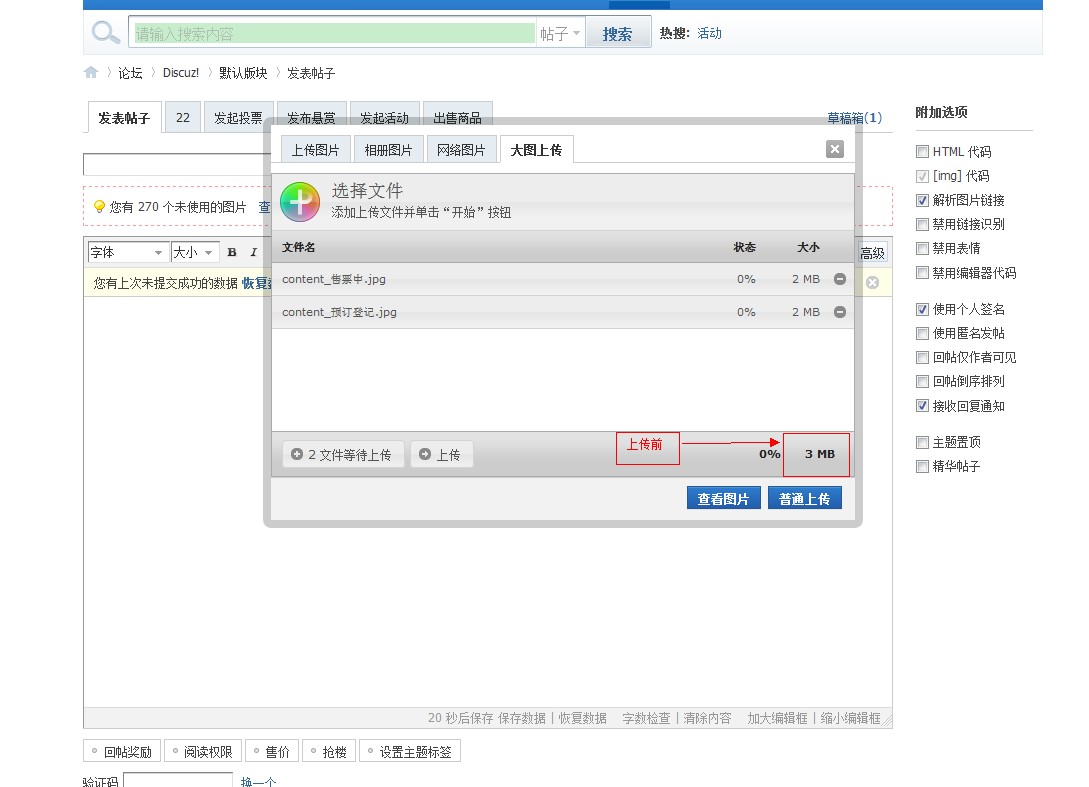Enable the 精华帖子 checkbox
This screenshot has width=1089, height=787.
pos(922,466)
